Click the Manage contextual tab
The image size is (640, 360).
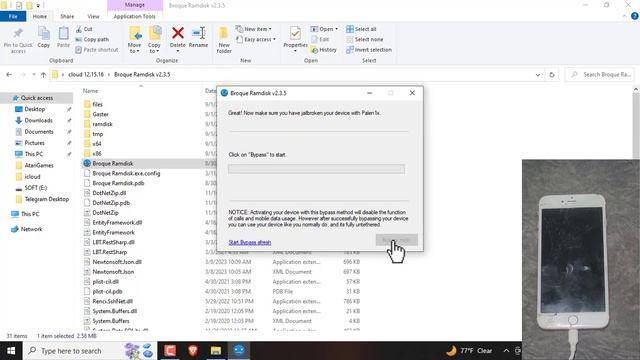click(x=135, y=5)
